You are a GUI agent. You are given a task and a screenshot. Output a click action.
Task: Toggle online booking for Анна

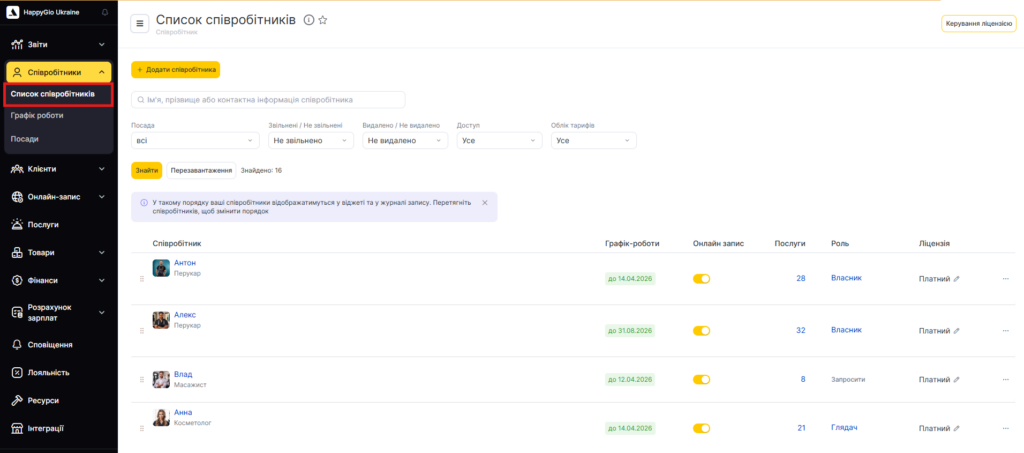point(701,428)
